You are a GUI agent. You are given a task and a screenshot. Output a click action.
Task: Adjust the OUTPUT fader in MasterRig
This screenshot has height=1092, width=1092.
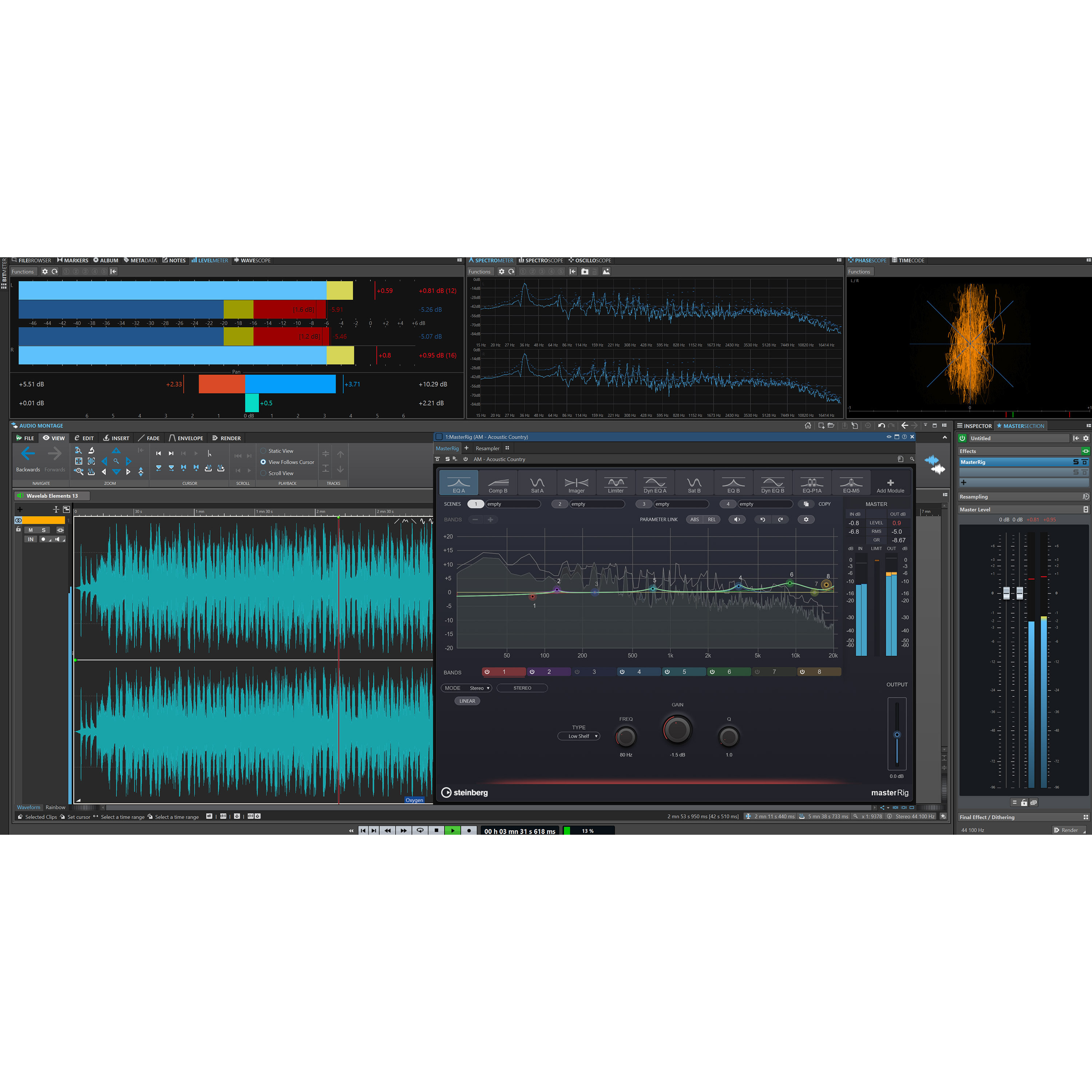point(897,735)
